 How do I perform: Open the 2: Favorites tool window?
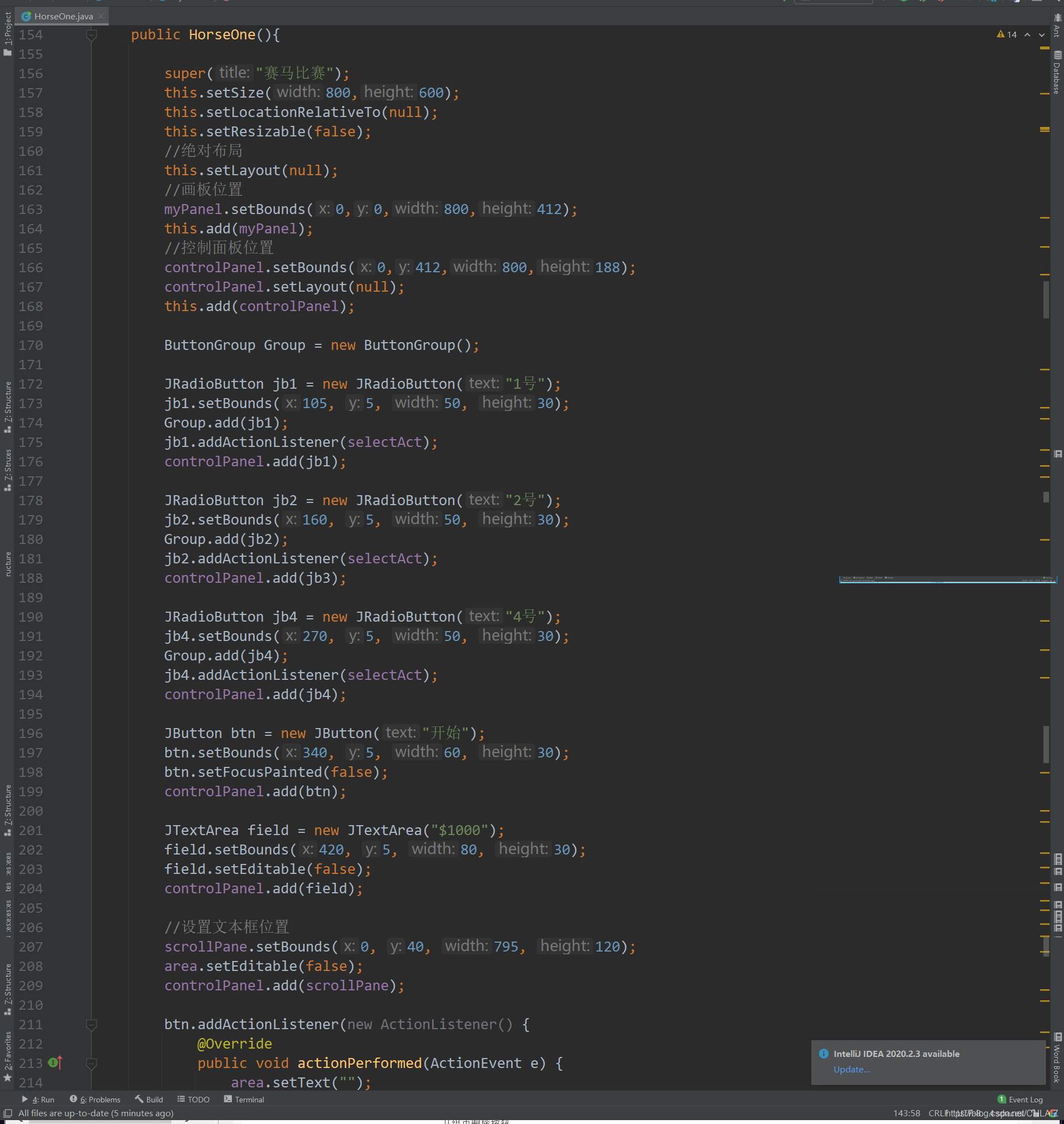[7, 1056]
